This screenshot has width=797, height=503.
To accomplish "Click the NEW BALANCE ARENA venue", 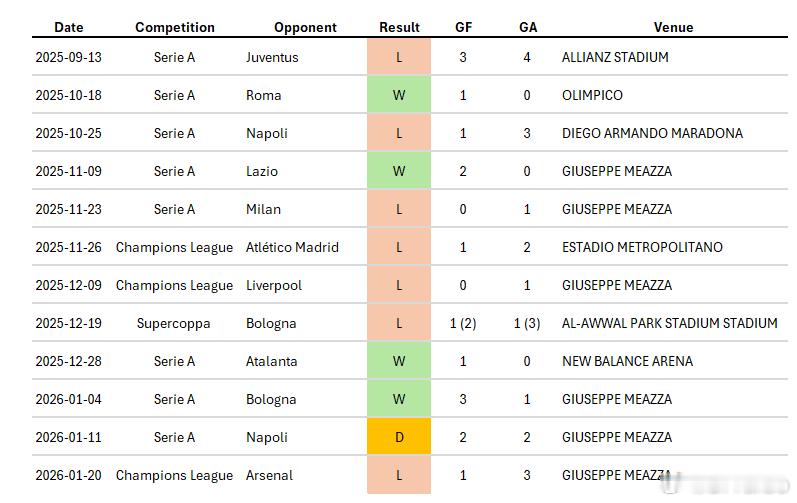I will pos(627,361).
